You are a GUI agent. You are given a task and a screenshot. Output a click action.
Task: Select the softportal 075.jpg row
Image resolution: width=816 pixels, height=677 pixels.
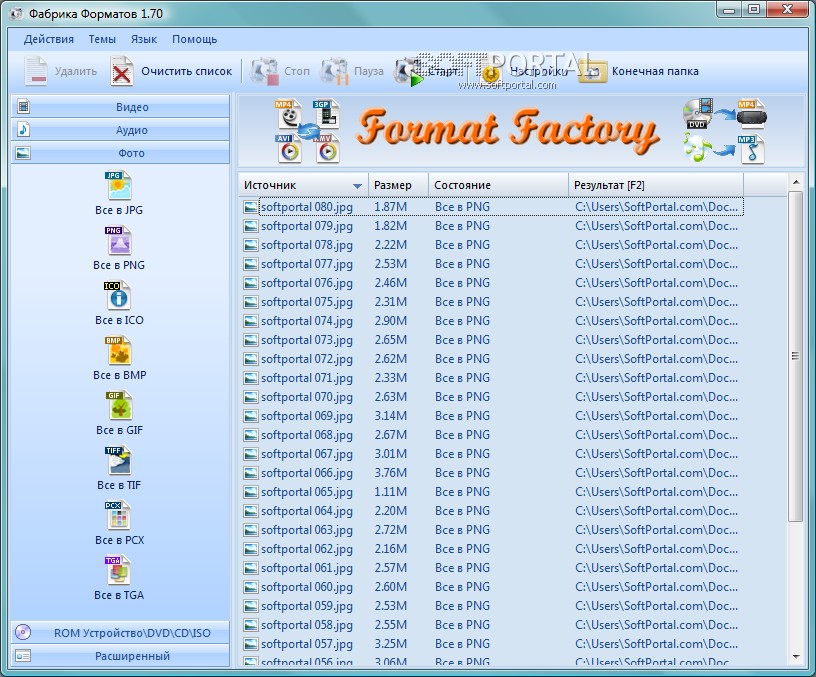click(x=491, y=302)
